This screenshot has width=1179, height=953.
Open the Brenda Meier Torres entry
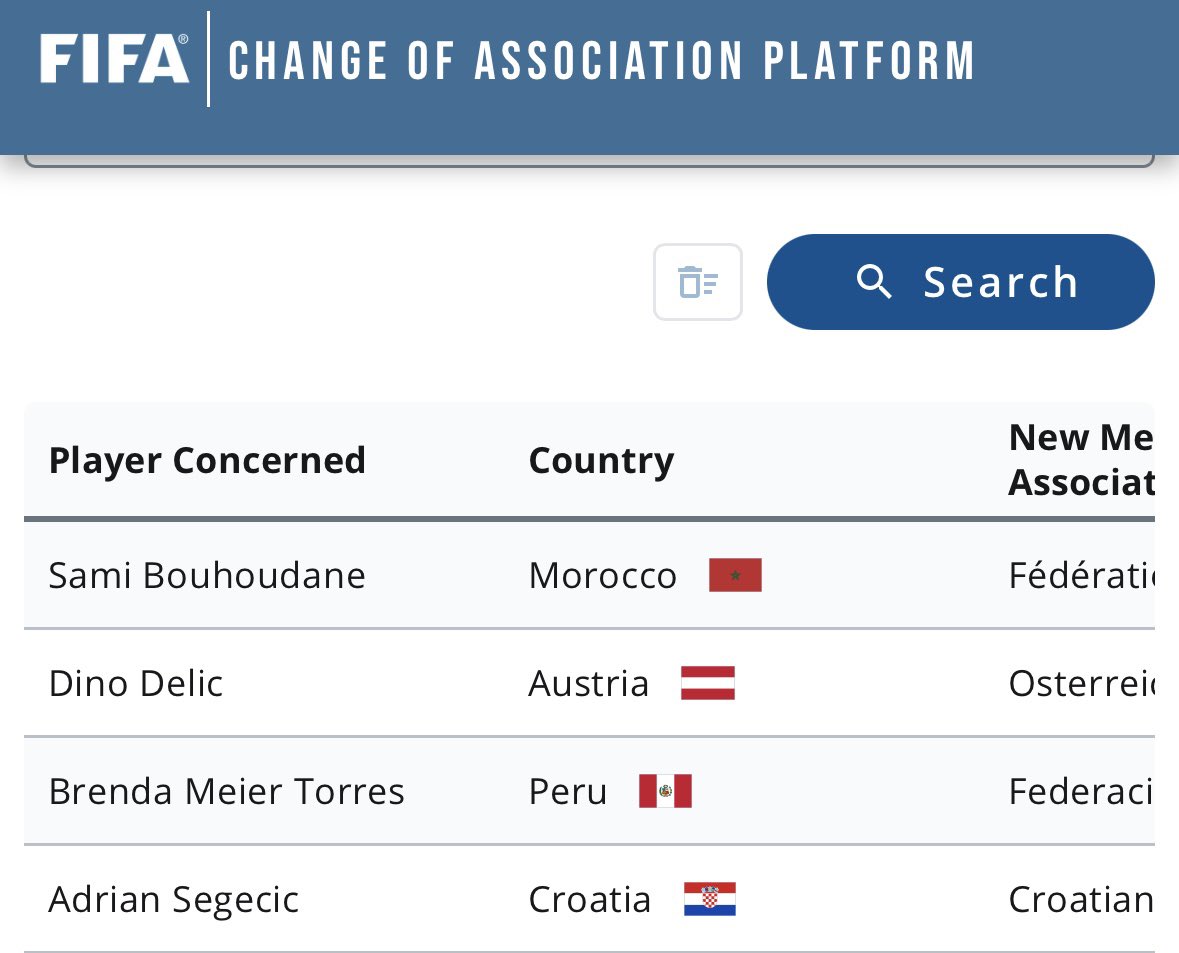227,791
